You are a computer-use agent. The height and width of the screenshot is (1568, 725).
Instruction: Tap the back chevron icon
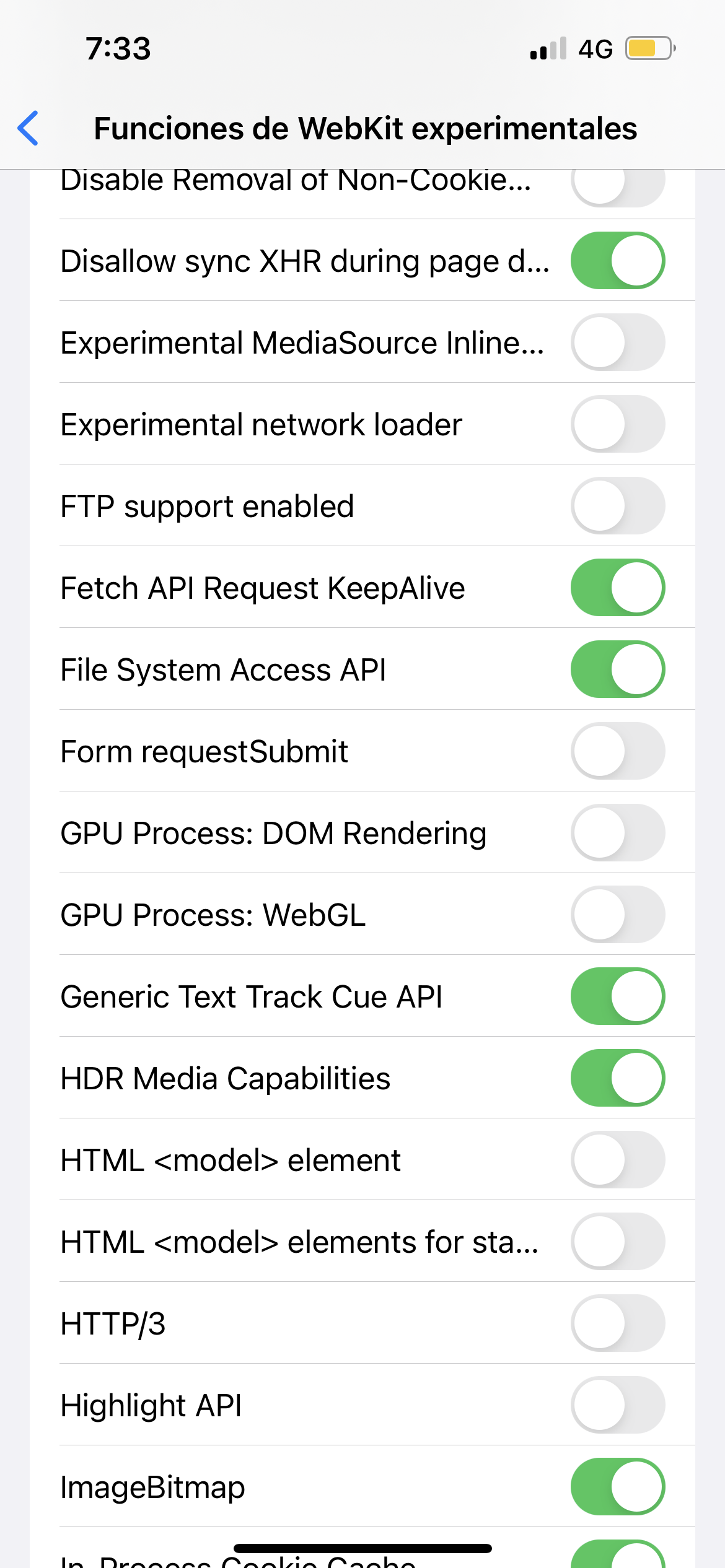pyautogui.click(x=29, y=128)
